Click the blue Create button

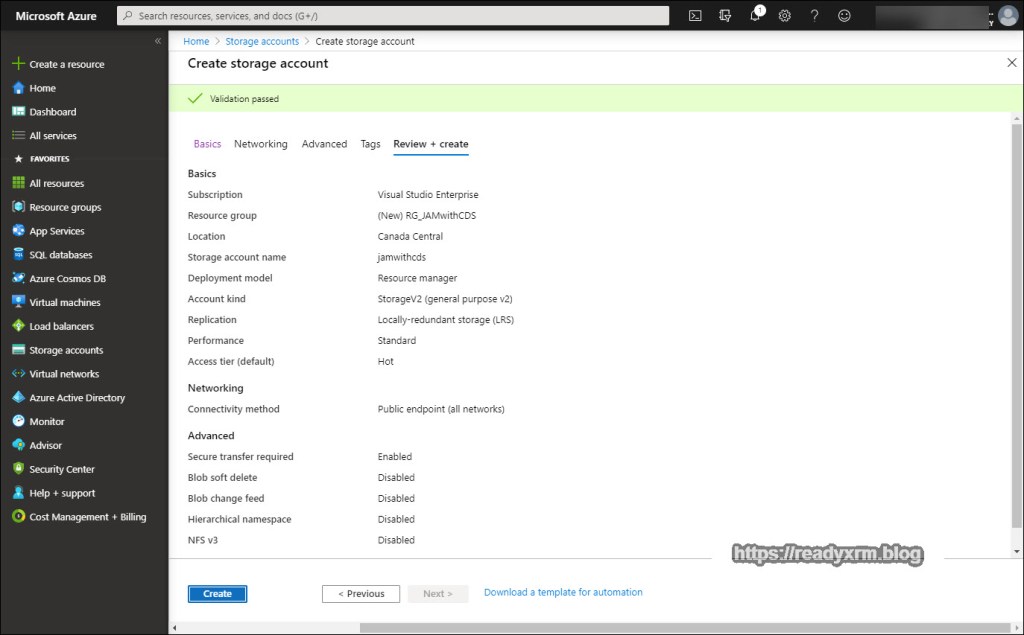coord(217,594)
